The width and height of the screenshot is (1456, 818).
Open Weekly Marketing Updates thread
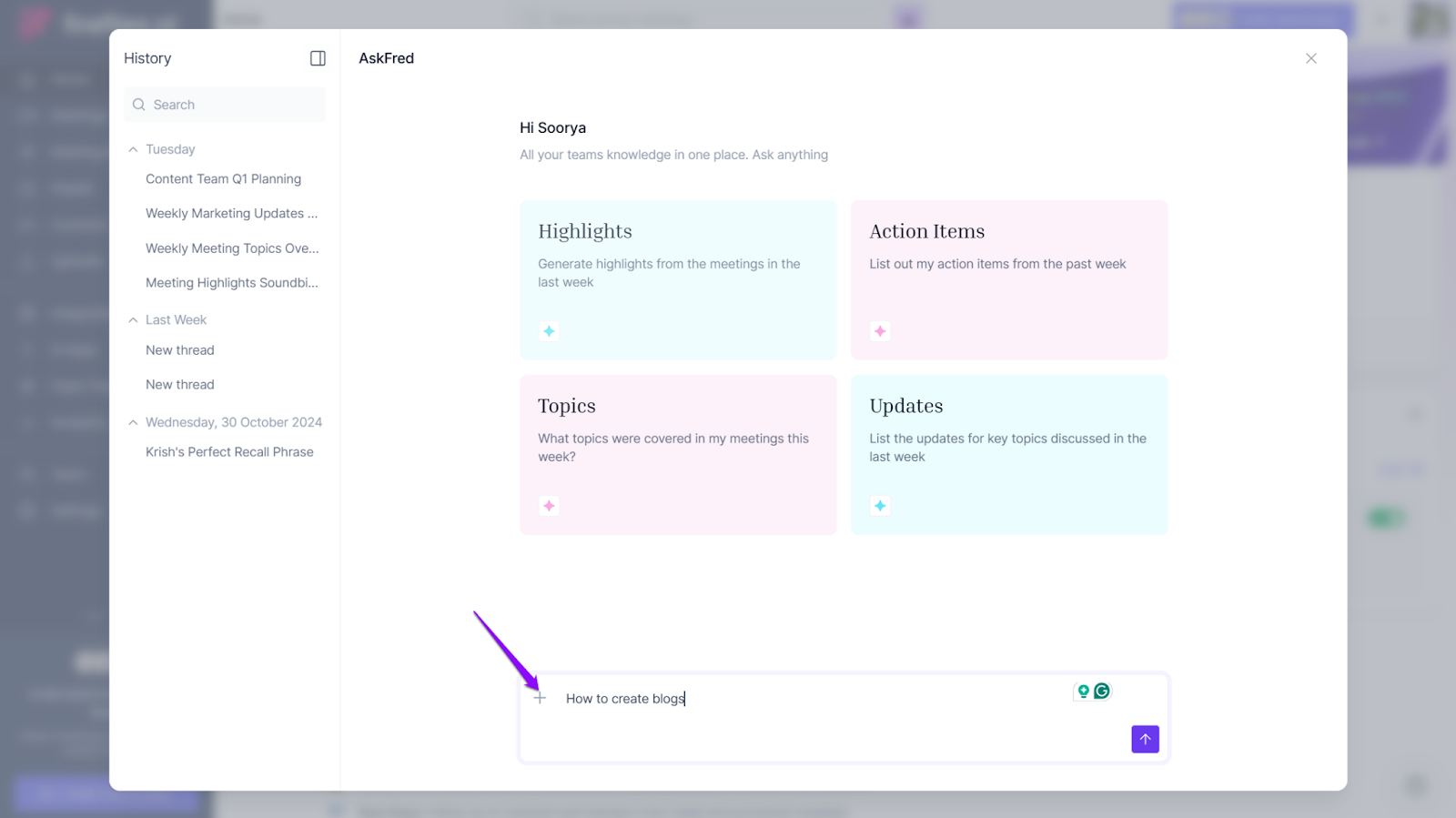[x=231, y=214]
